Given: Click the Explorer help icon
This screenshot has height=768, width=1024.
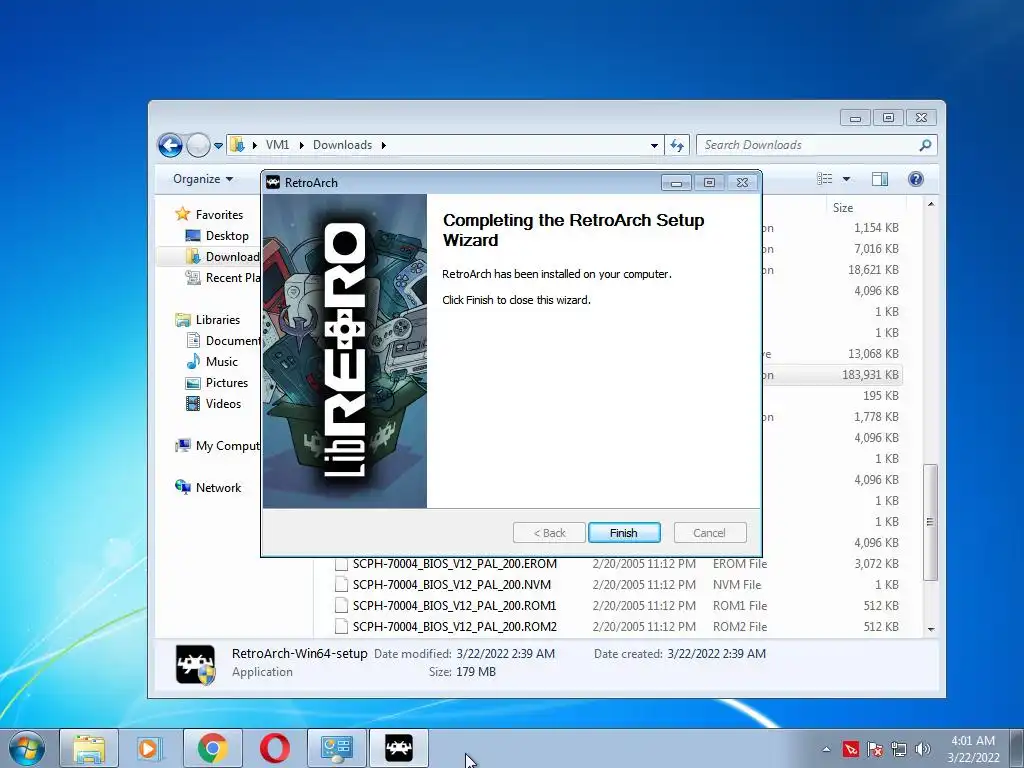Looking at the screenshot, I should [916, 179].
